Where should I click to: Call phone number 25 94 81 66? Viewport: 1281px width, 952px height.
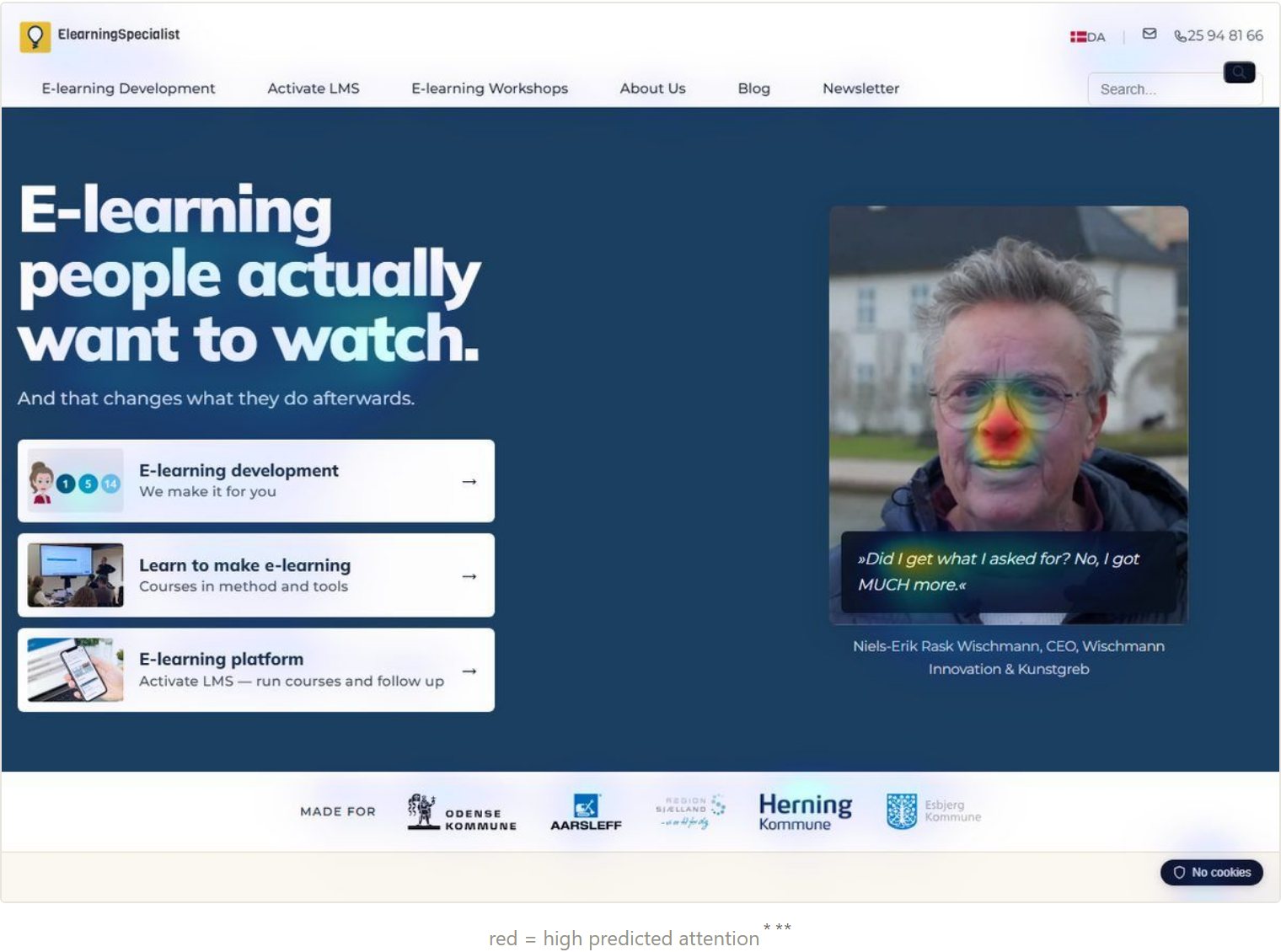(x=1219, y=35)
